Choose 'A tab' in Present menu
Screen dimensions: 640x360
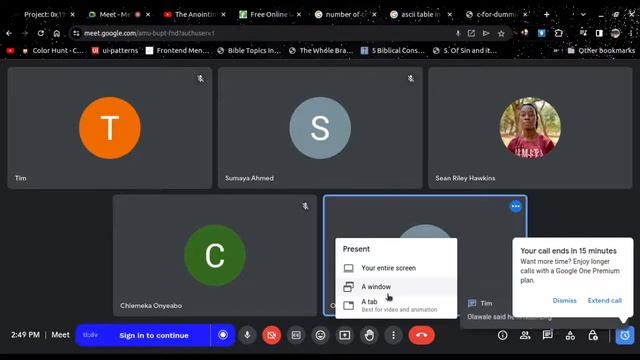[x=396, y=305]
